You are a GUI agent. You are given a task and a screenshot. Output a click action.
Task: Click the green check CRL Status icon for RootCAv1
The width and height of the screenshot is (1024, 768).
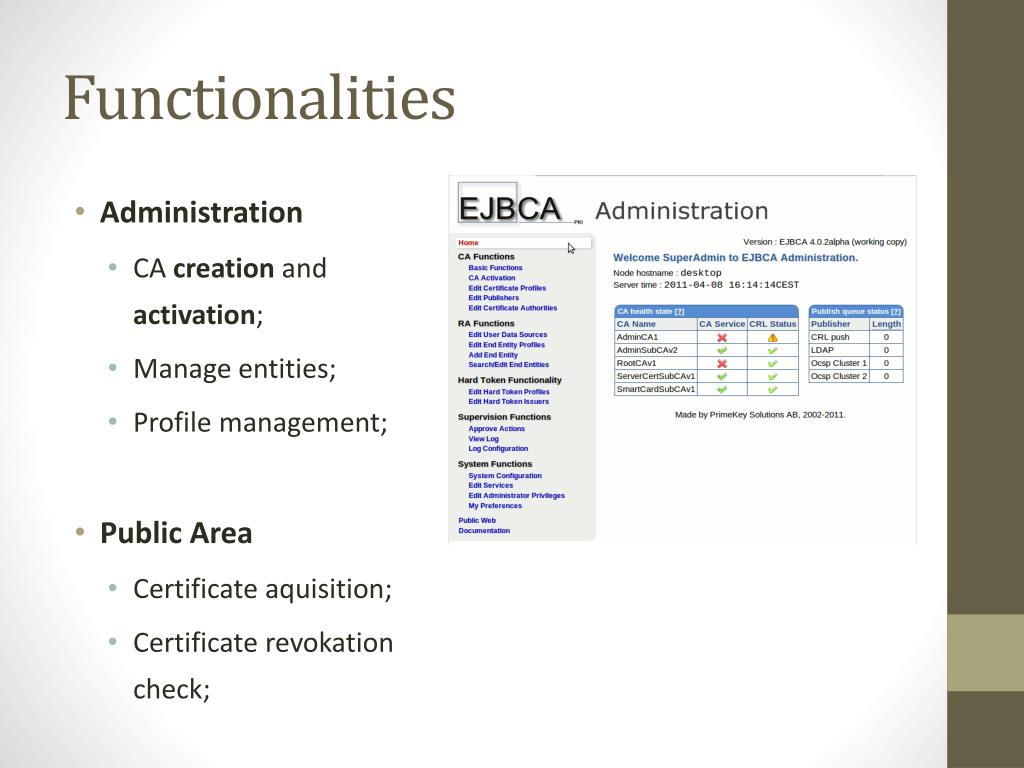coord(773,364)
